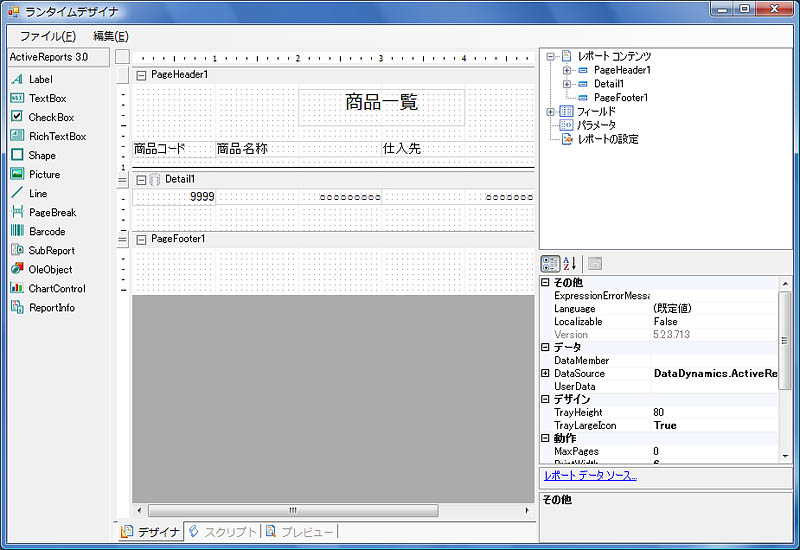Select the 商品名称 header label
The height and width of the screenshot is (550, 800).
coord(298,149)
